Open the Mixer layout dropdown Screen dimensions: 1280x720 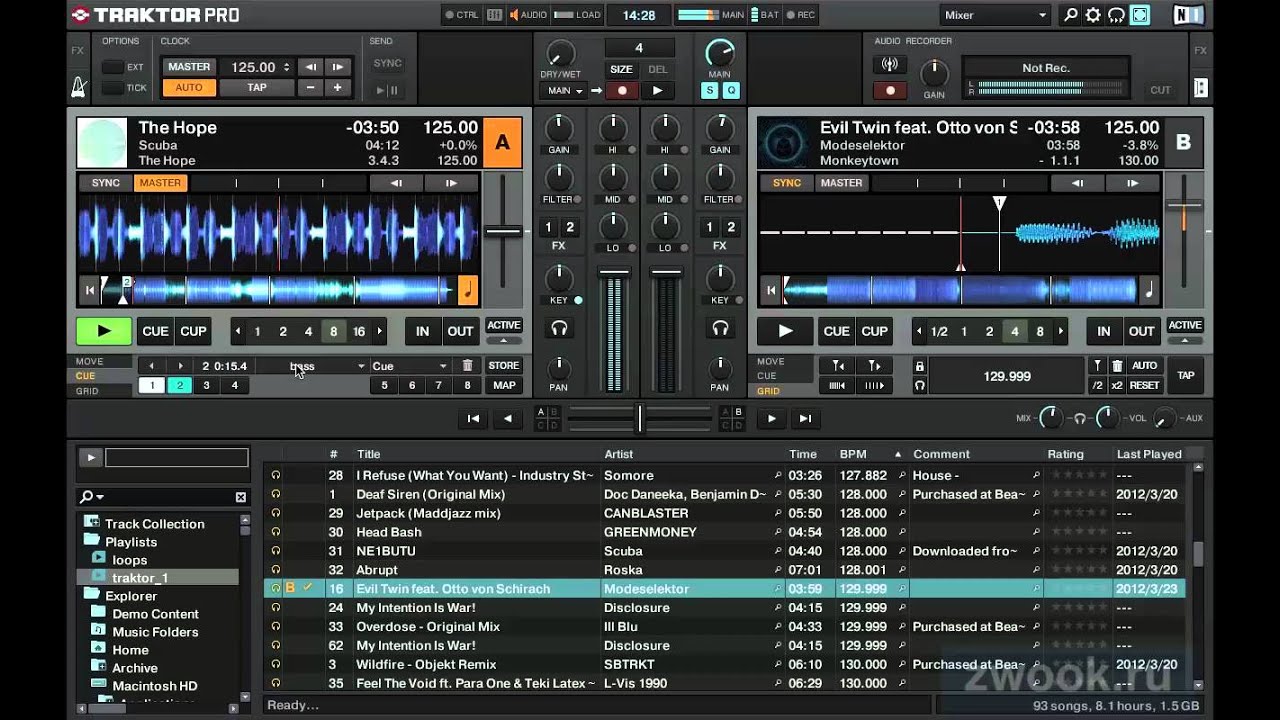click(995, 15)
